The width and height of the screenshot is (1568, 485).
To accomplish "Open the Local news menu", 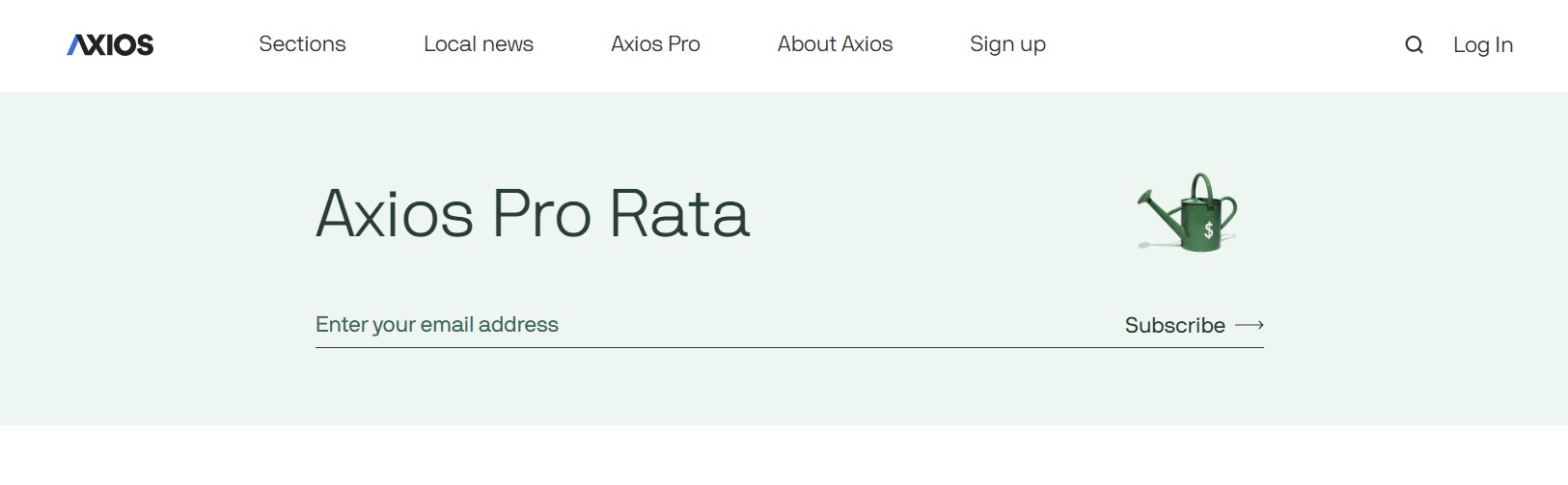I will [x=479, y=44].
